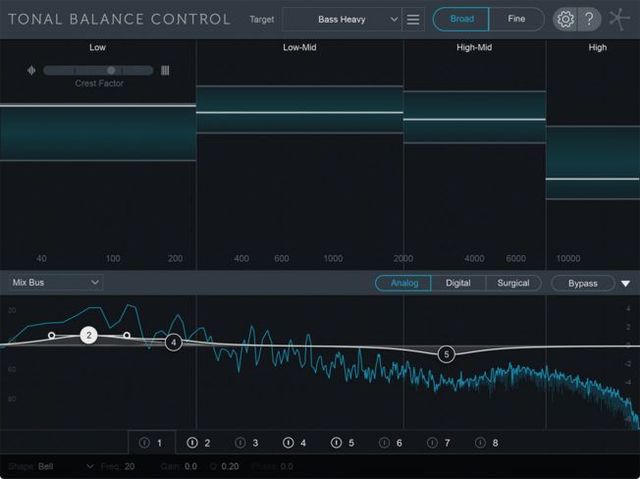Click the High band label
The image size is (640, 479).
tap(598, 47)
